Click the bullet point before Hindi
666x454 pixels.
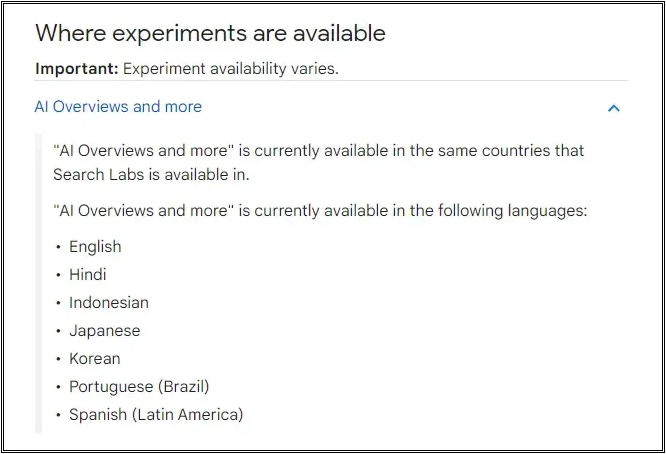[58, 275]
